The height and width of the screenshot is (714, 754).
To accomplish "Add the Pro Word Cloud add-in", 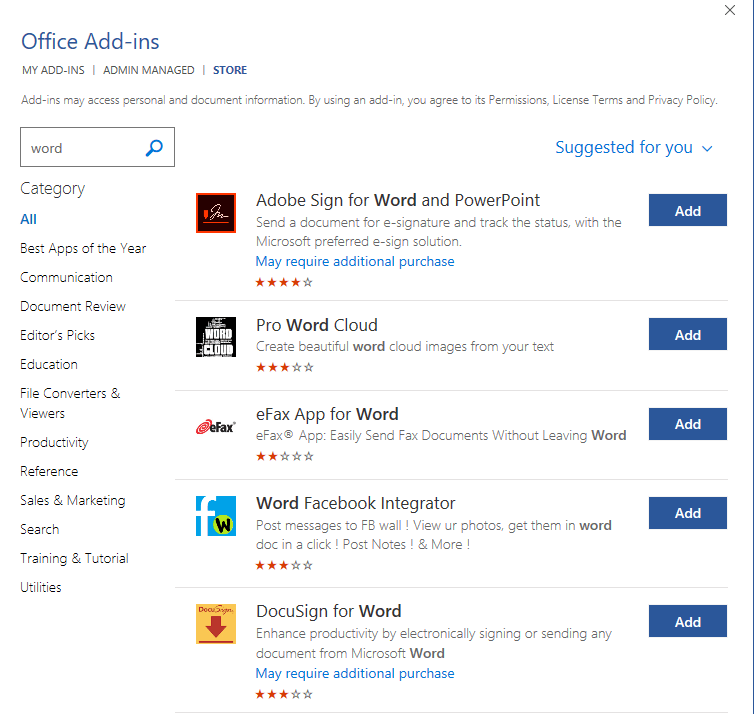I will click(x=687, y=335).
